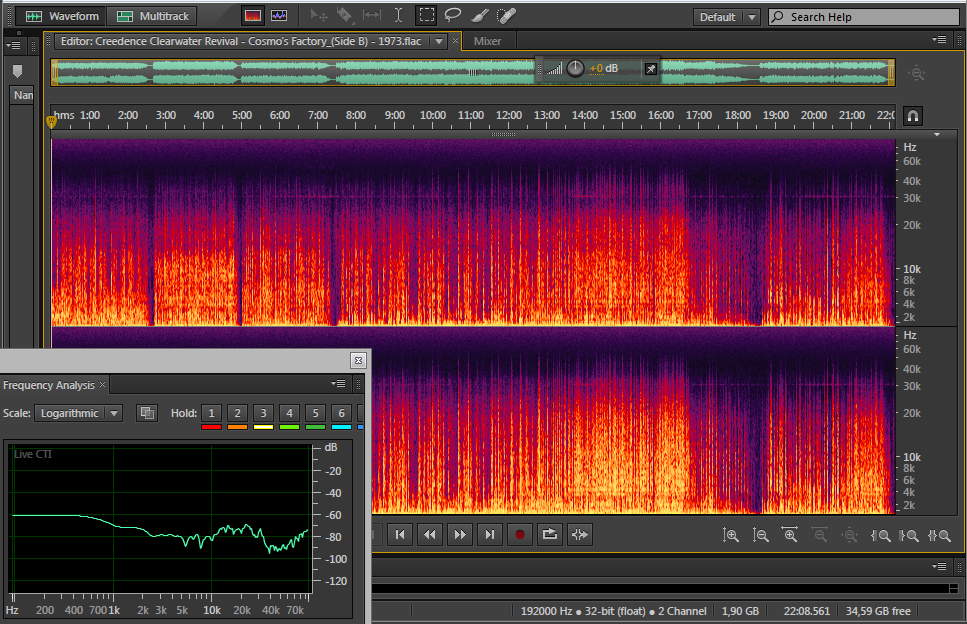Zoom in at Out Point
This screenshot has width=967, height=624.
pyautogui.click(x=909, y=536)
